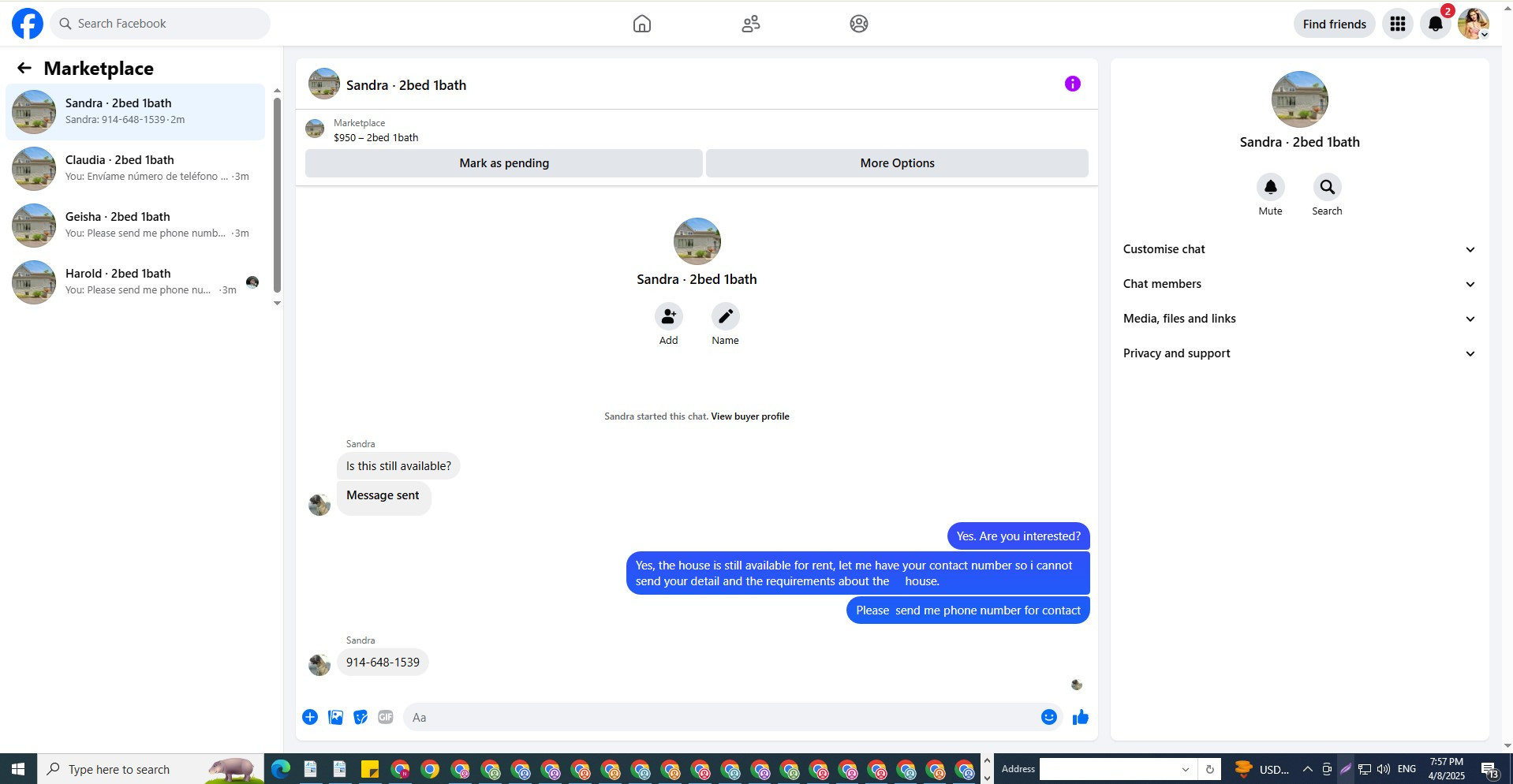Open the listing thumbnail in chat header
Image resolution: width=1513 pixels, height=784 pixels.
coord(323,84)
